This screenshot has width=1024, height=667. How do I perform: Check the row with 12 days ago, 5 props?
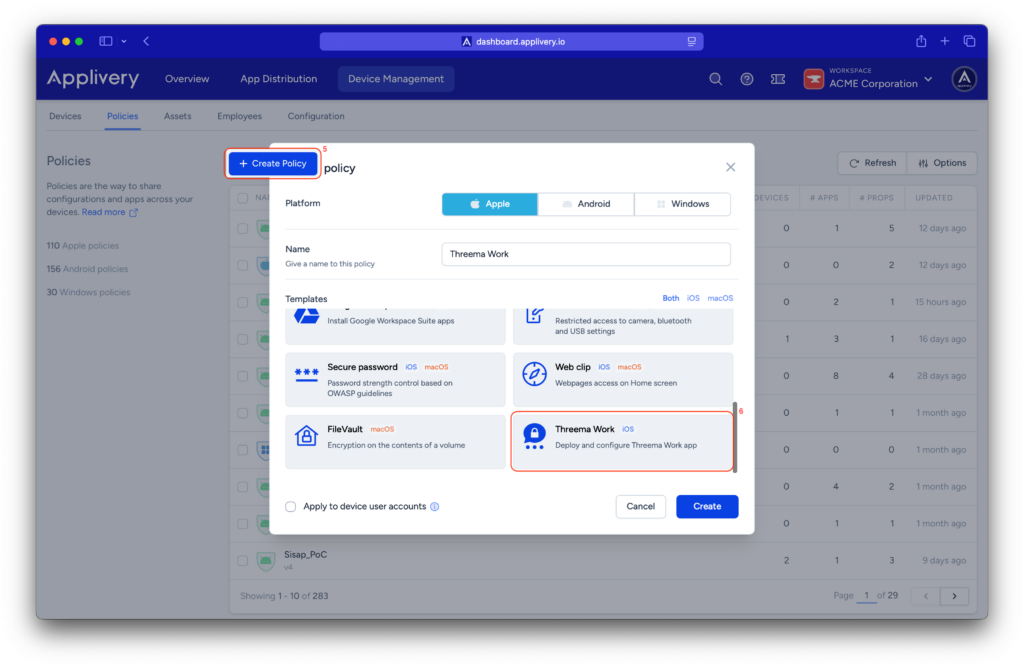click(x=243, y=229)
